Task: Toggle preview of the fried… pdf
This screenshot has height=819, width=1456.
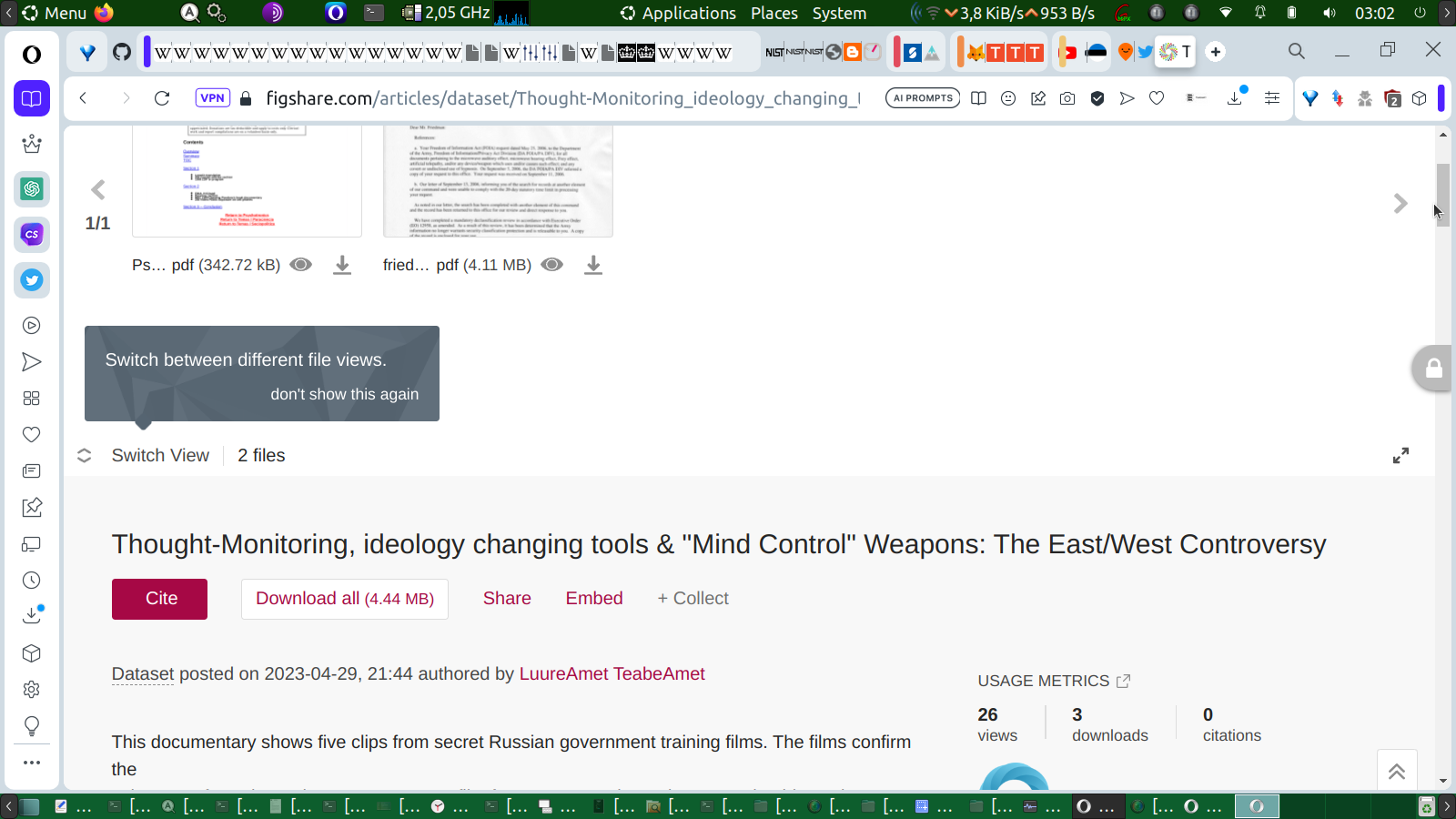Action: tap(551, 265)
